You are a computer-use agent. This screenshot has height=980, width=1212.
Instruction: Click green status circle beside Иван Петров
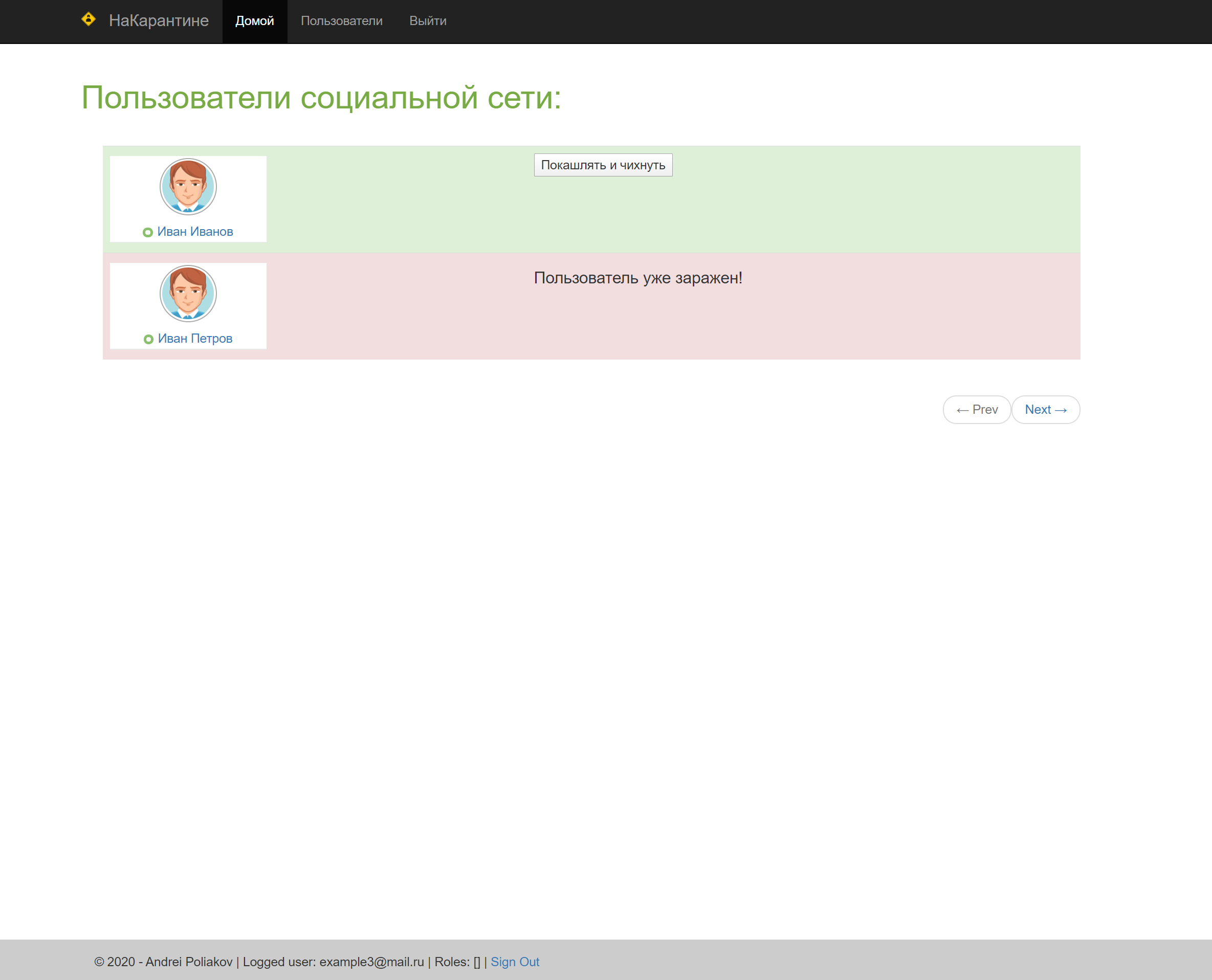click(x=148, y=339)
